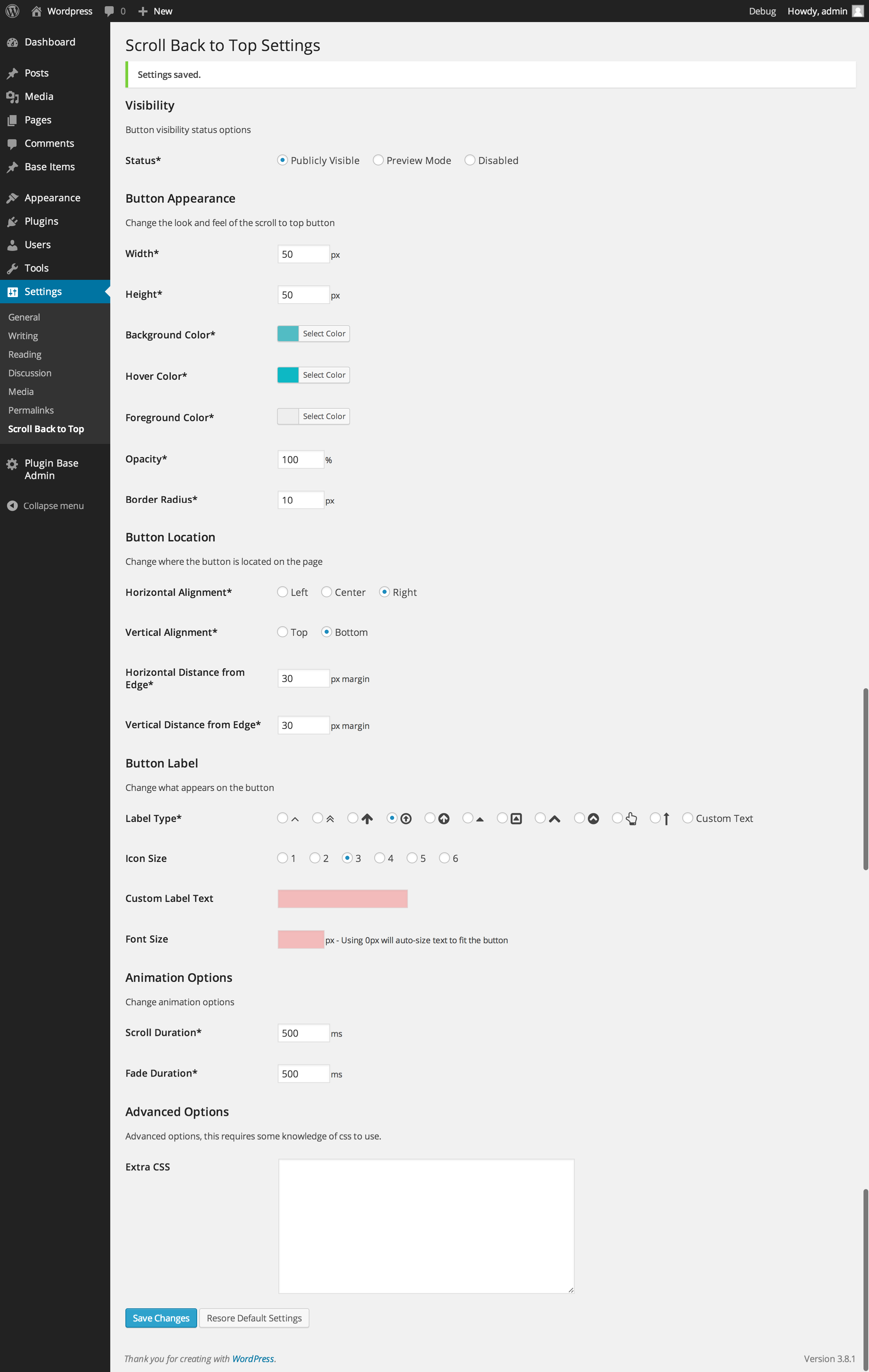
Task: Select the solid circle chevron-up label icon
Action: [x=580, y=817]
